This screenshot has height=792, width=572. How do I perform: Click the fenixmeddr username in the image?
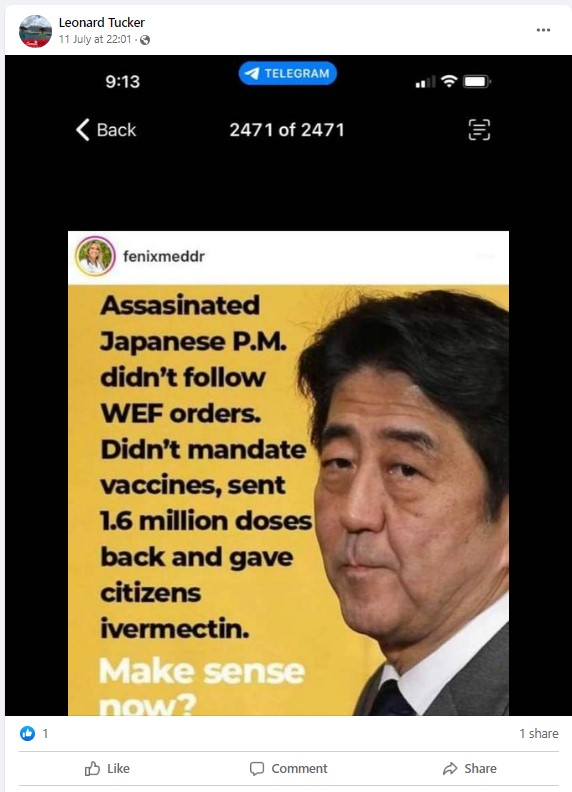click(164, 257)
